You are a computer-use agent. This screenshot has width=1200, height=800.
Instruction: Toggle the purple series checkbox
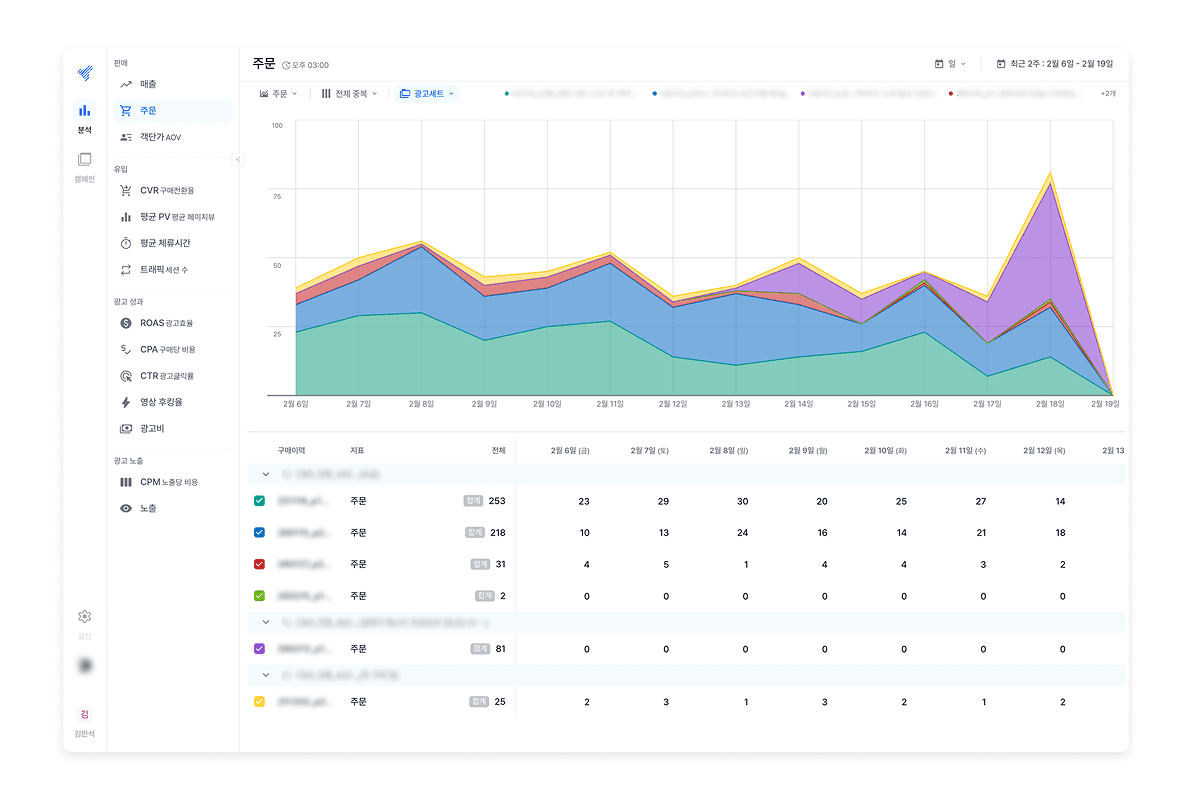(x=260, y=648)
